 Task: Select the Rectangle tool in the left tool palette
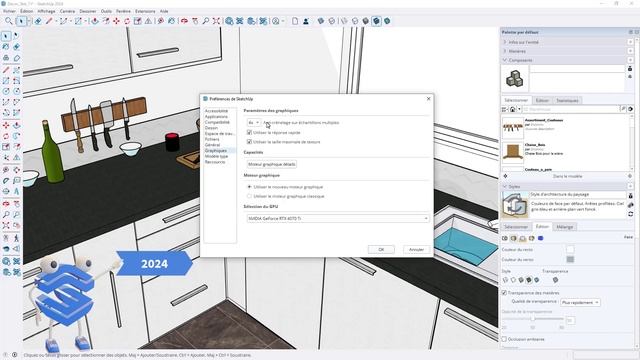tap(6, 81)
